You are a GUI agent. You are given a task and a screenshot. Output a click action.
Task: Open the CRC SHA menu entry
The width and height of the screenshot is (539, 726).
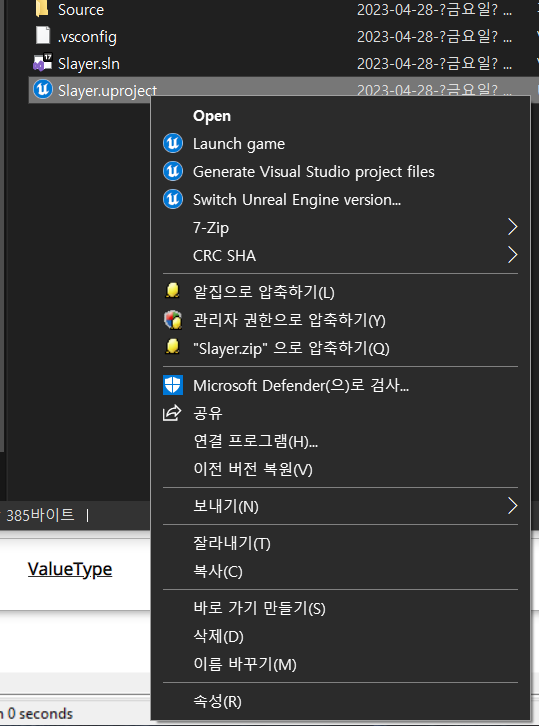[340, 255]
